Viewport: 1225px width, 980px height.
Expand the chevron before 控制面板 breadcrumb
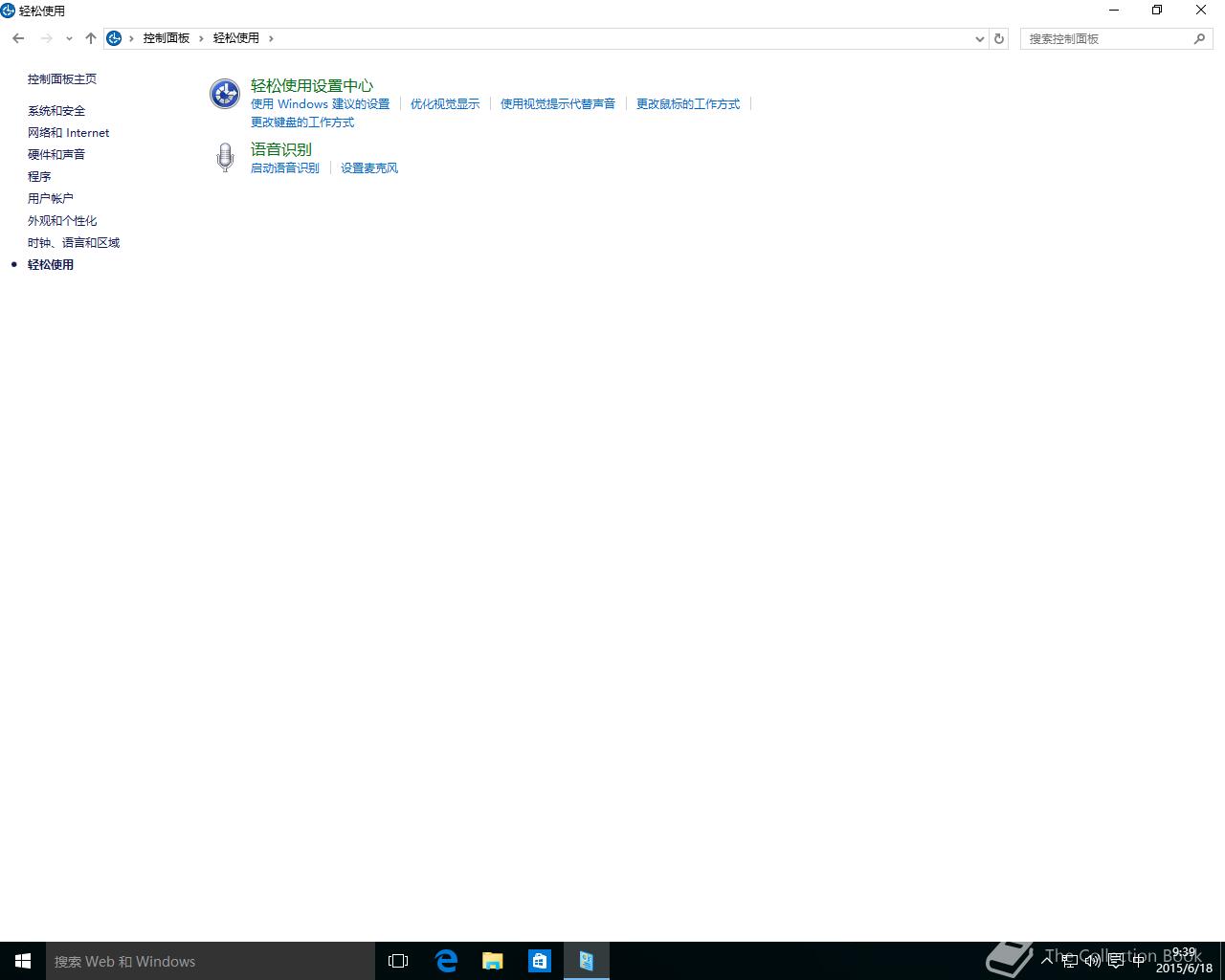tap(131, 38)
